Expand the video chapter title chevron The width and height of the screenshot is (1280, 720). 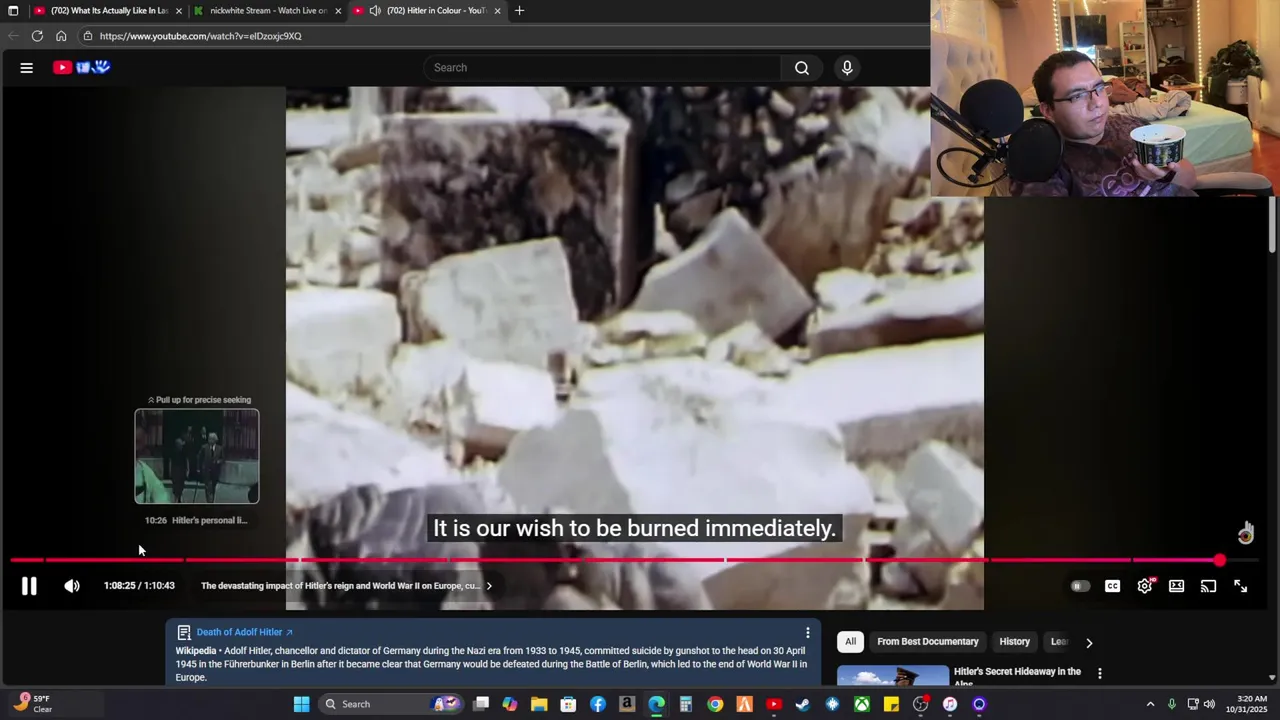coord(489,586)
